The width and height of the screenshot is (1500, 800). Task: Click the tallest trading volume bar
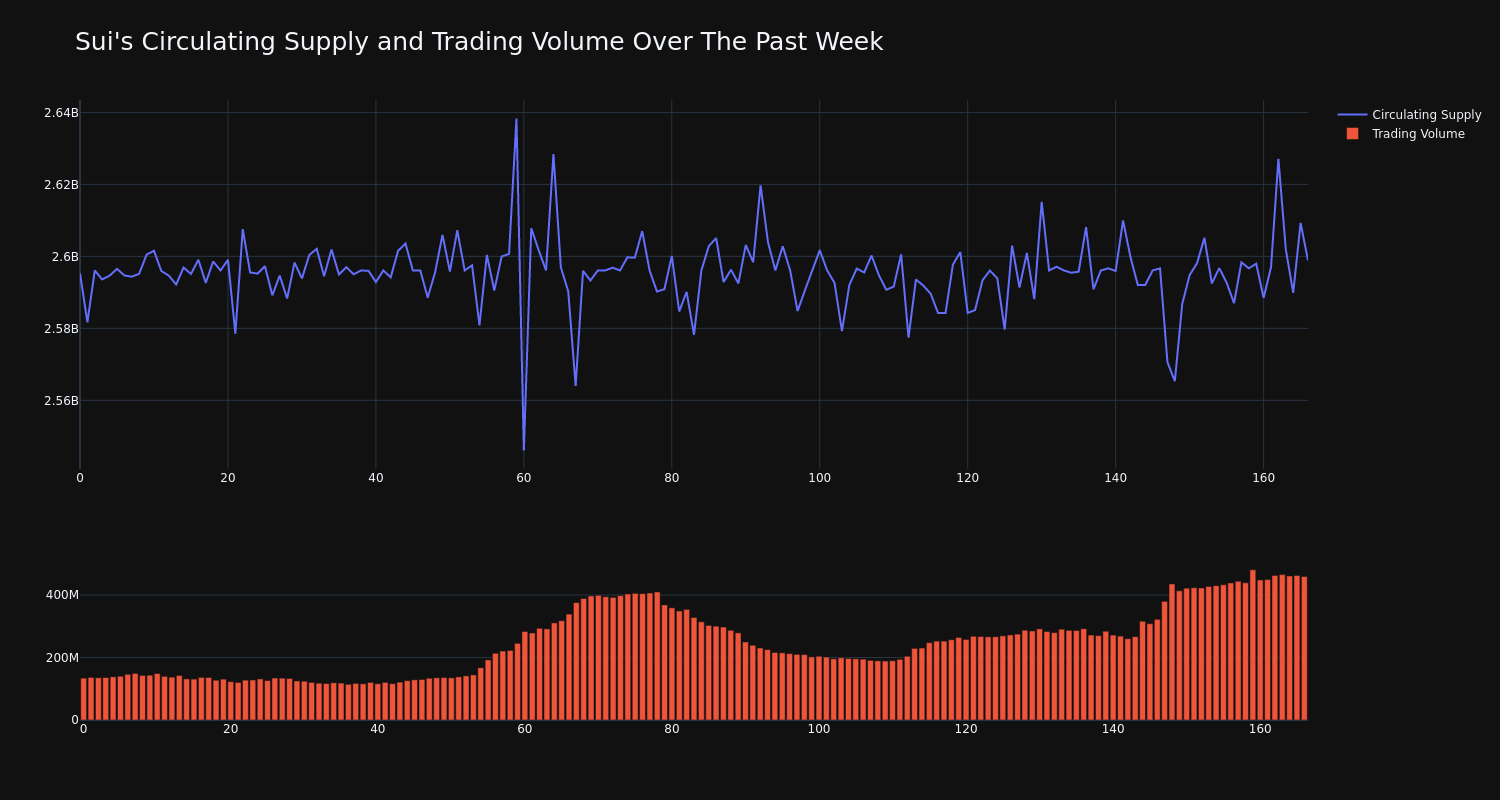(x=1253, y=645)
